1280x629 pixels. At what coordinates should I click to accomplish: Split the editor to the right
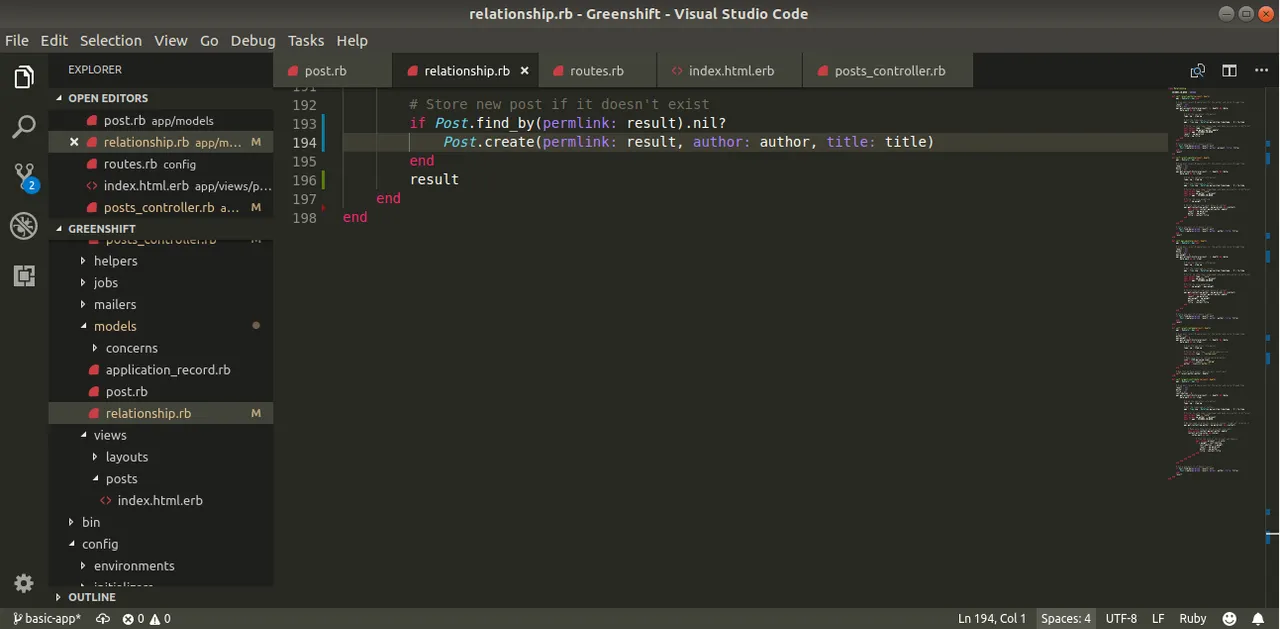point(1229,71)
